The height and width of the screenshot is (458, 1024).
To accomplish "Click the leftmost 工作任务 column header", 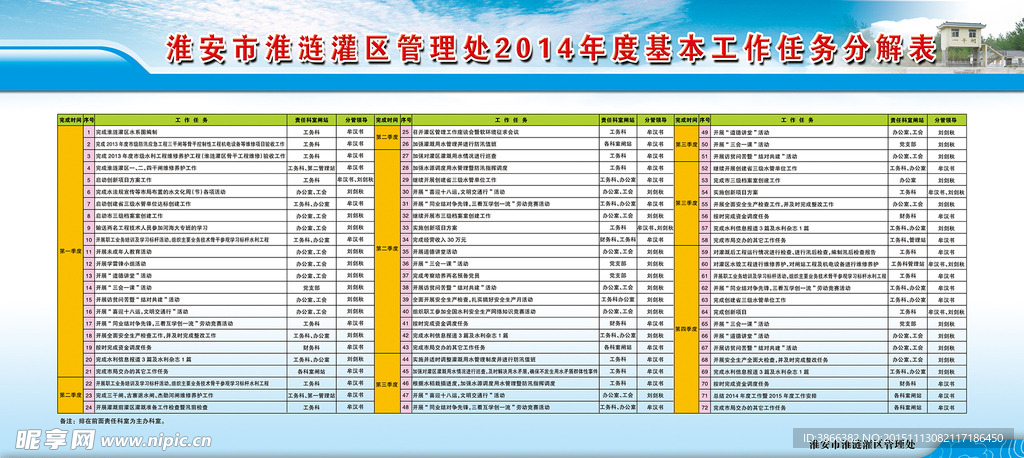I will [188, 118].
